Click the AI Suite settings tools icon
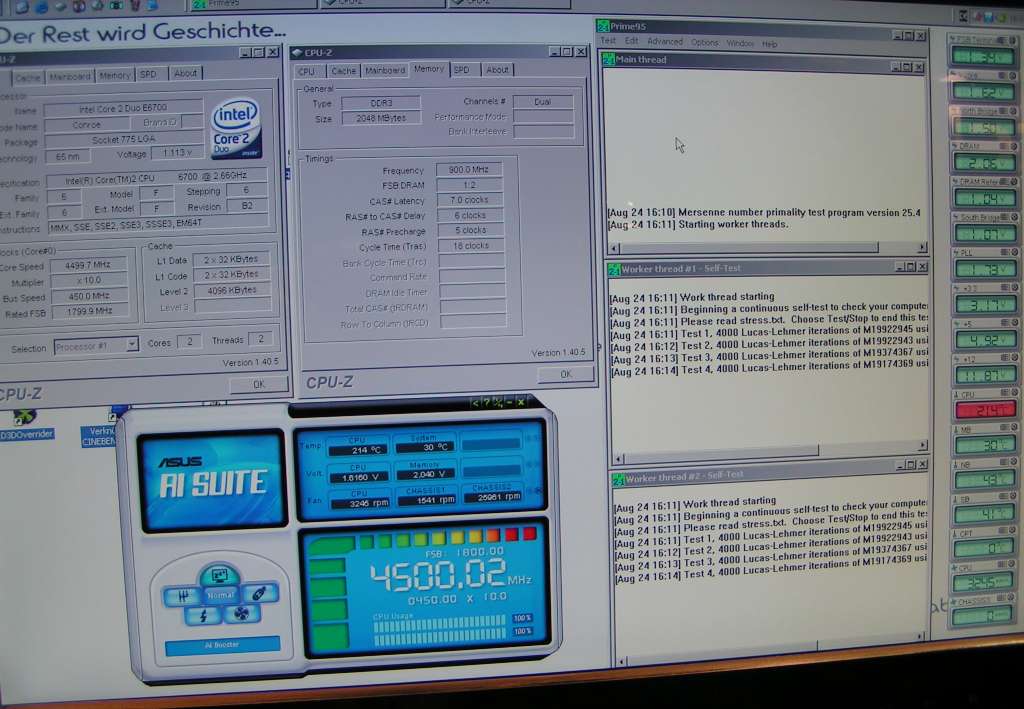 pos(498,403)
